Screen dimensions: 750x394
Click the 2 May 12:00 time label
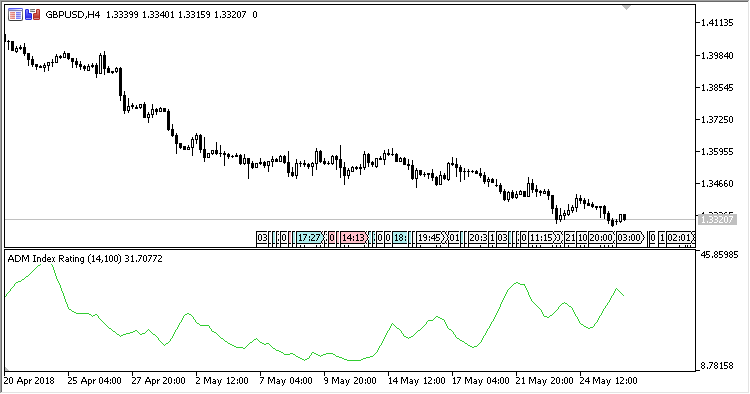pos(222,381)
